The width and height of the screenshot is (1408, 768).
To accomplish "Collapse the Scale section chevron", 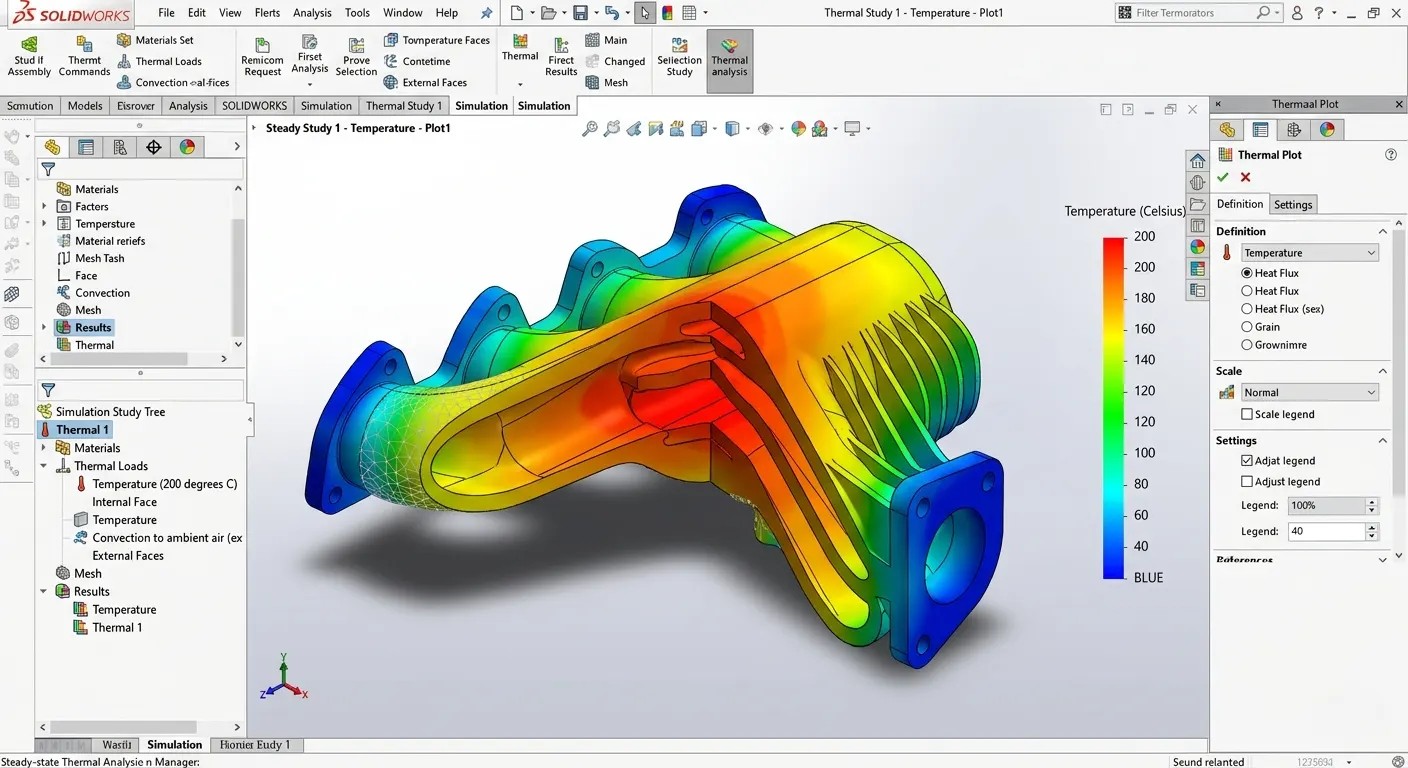I will pyautogui.click(x=1383, y=371).
